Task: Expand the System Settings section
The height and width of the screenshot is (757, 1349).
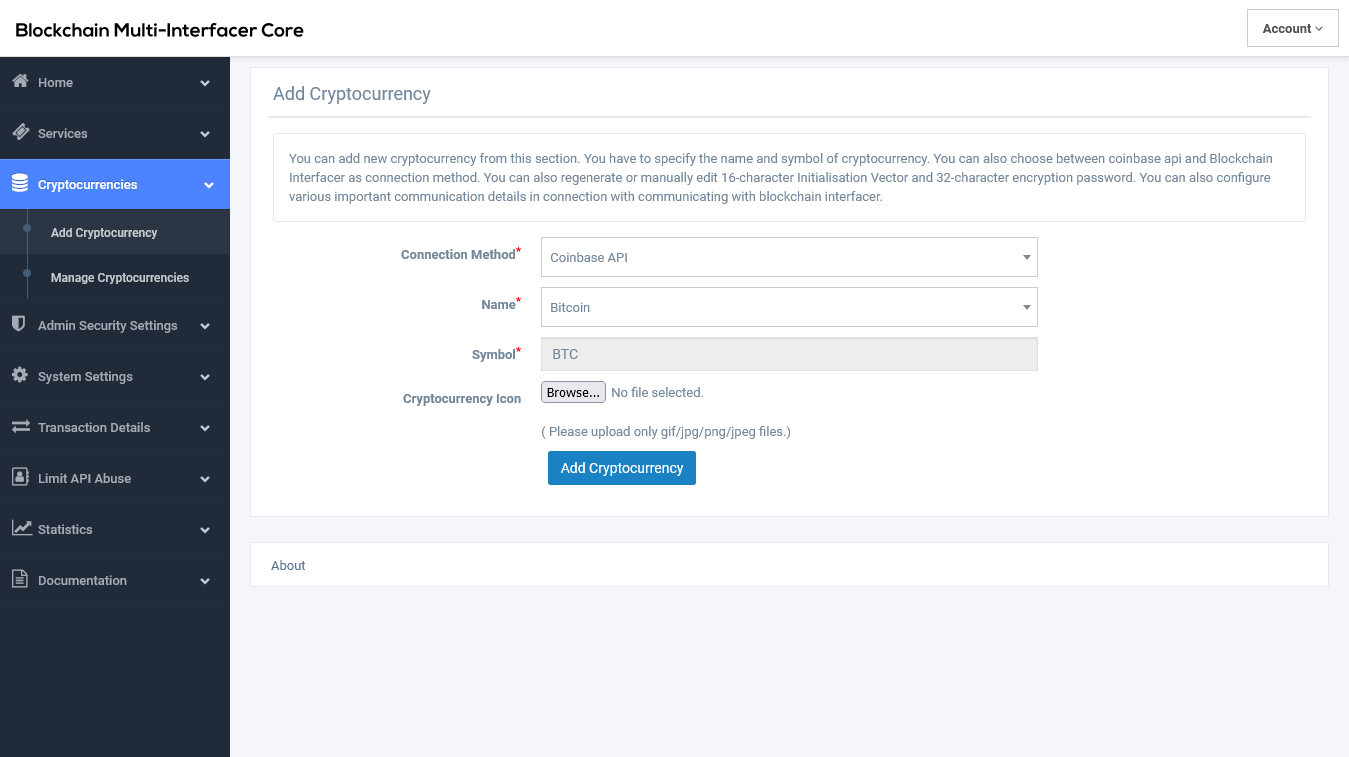Action: click(x=204, y=376)
